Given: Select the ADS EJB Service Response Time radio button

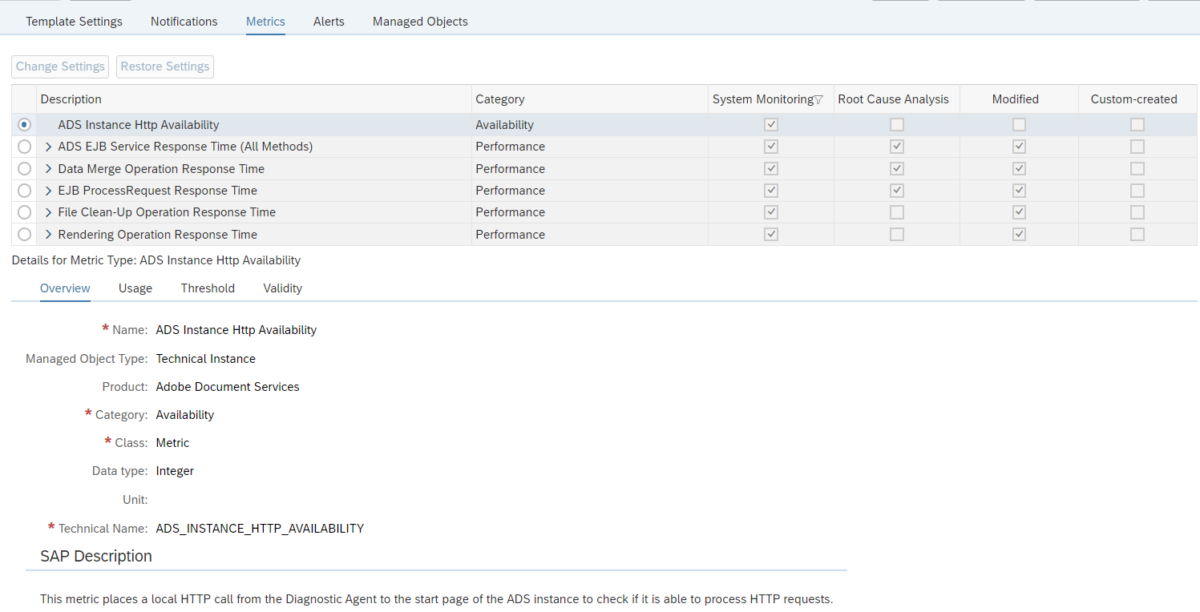Looking at the screenshot, I should (24, 146).
